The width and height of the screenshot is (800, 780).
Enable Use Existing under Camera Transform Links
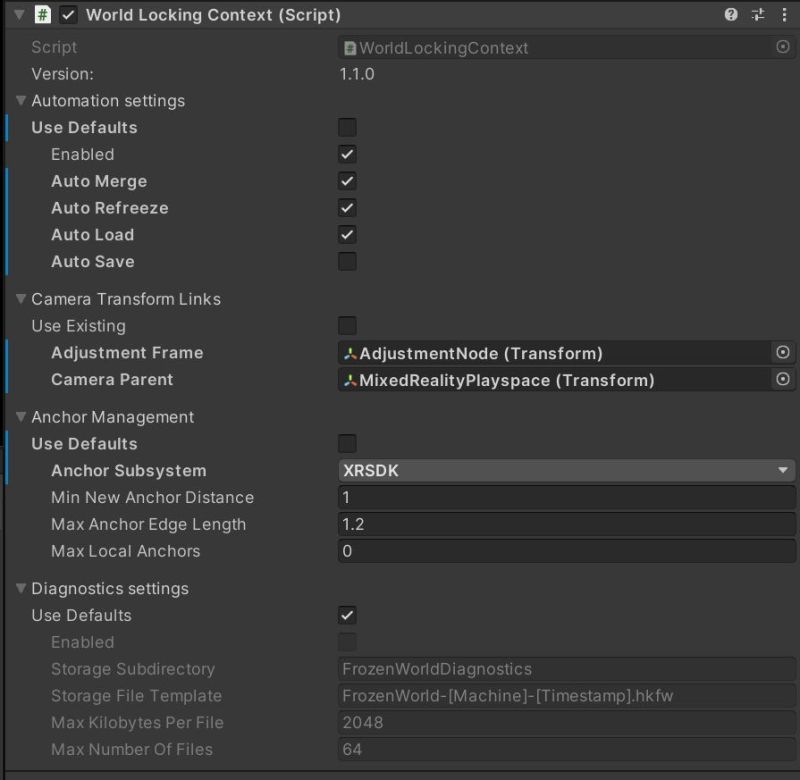[347, 326]
